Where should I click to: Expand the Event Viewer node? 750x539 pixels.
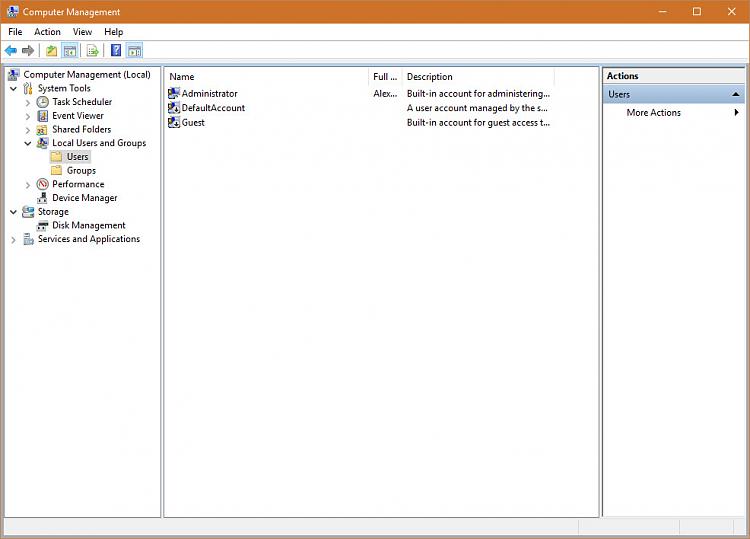coord(28,116)
